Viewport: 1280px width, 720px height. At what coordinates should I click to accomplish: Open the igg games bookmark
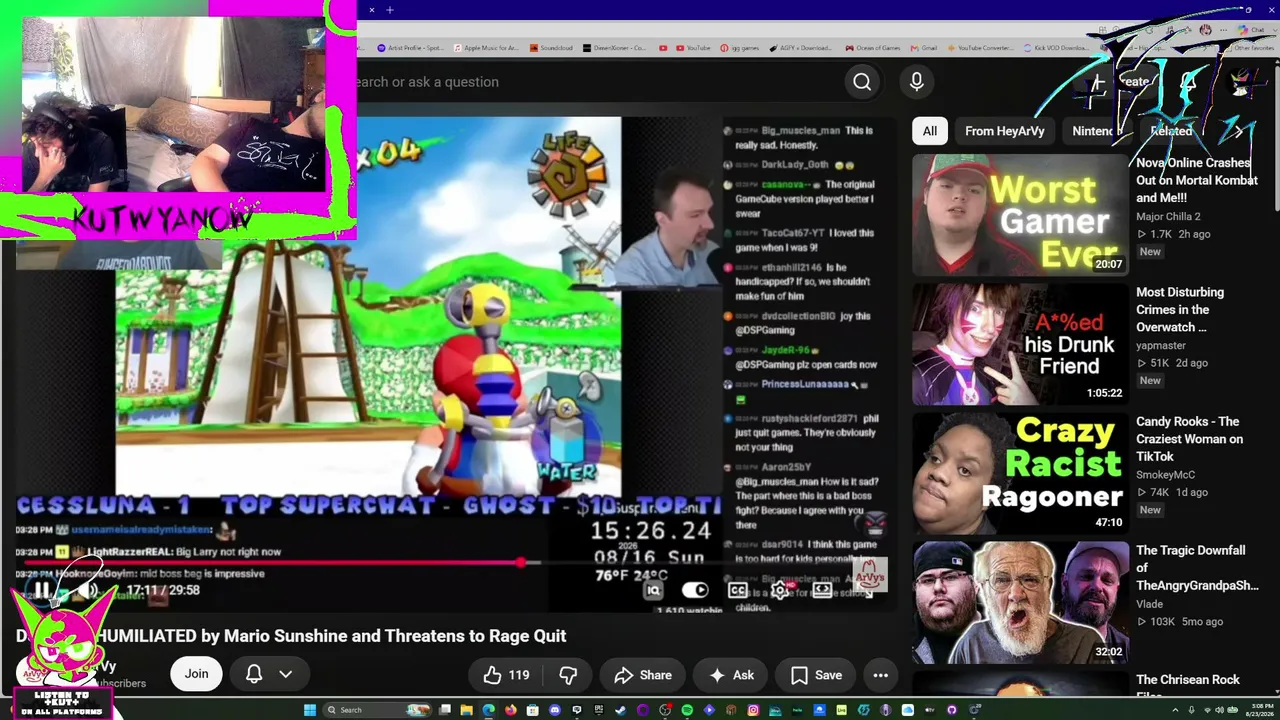click(x=740, y=48)
